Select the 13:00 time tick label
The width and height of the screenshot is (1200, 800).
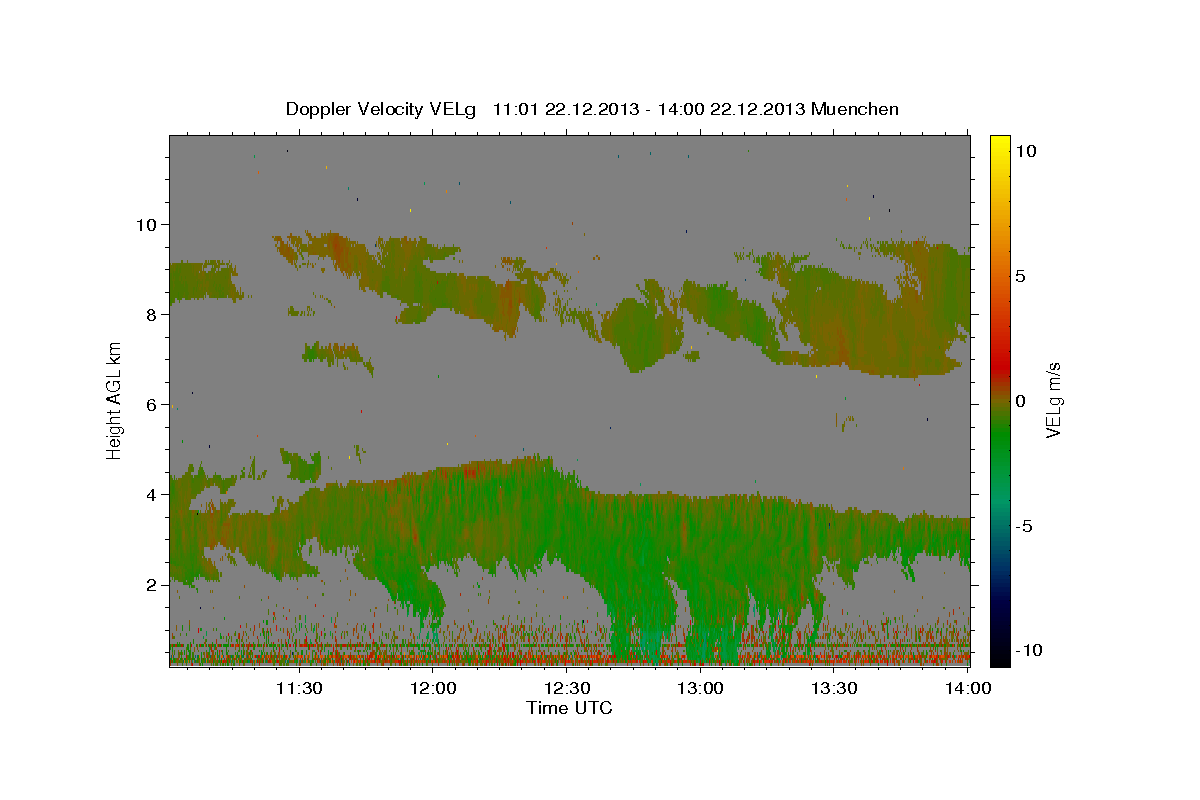[x=701, y=688]
